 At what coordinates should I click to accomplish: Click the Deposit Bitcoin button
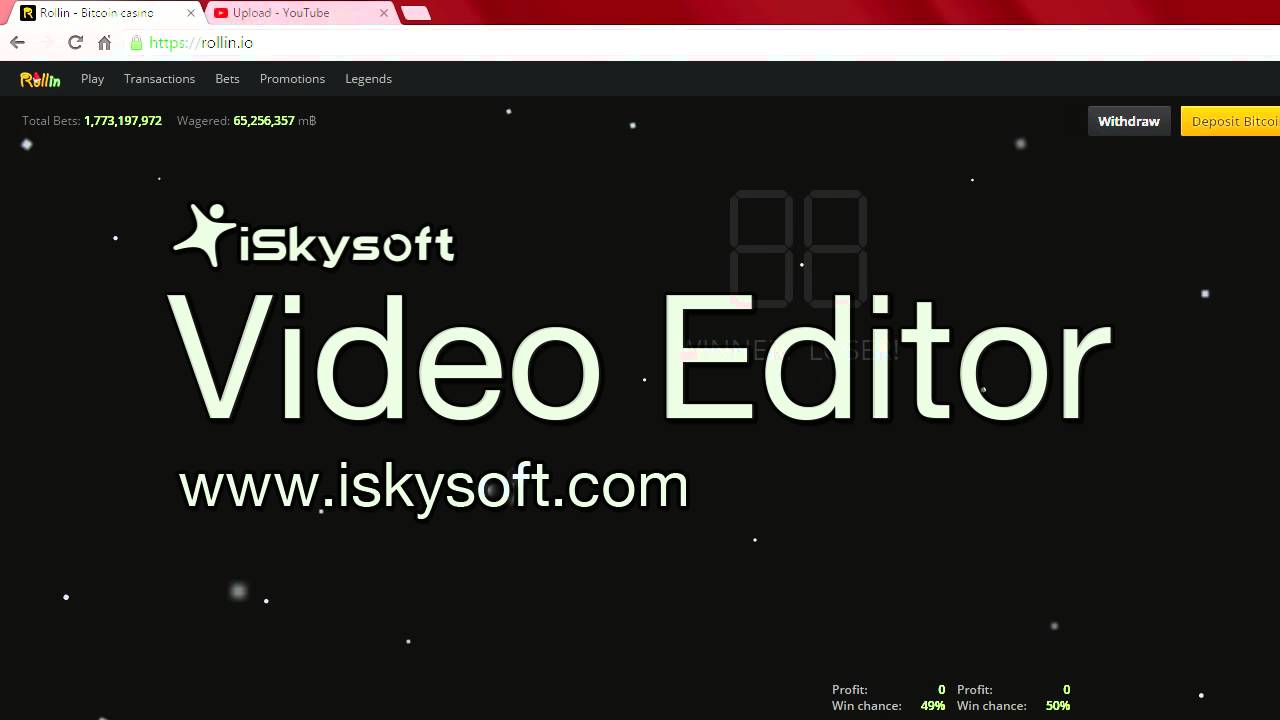pyautogui.click(x=1231, y=121)
